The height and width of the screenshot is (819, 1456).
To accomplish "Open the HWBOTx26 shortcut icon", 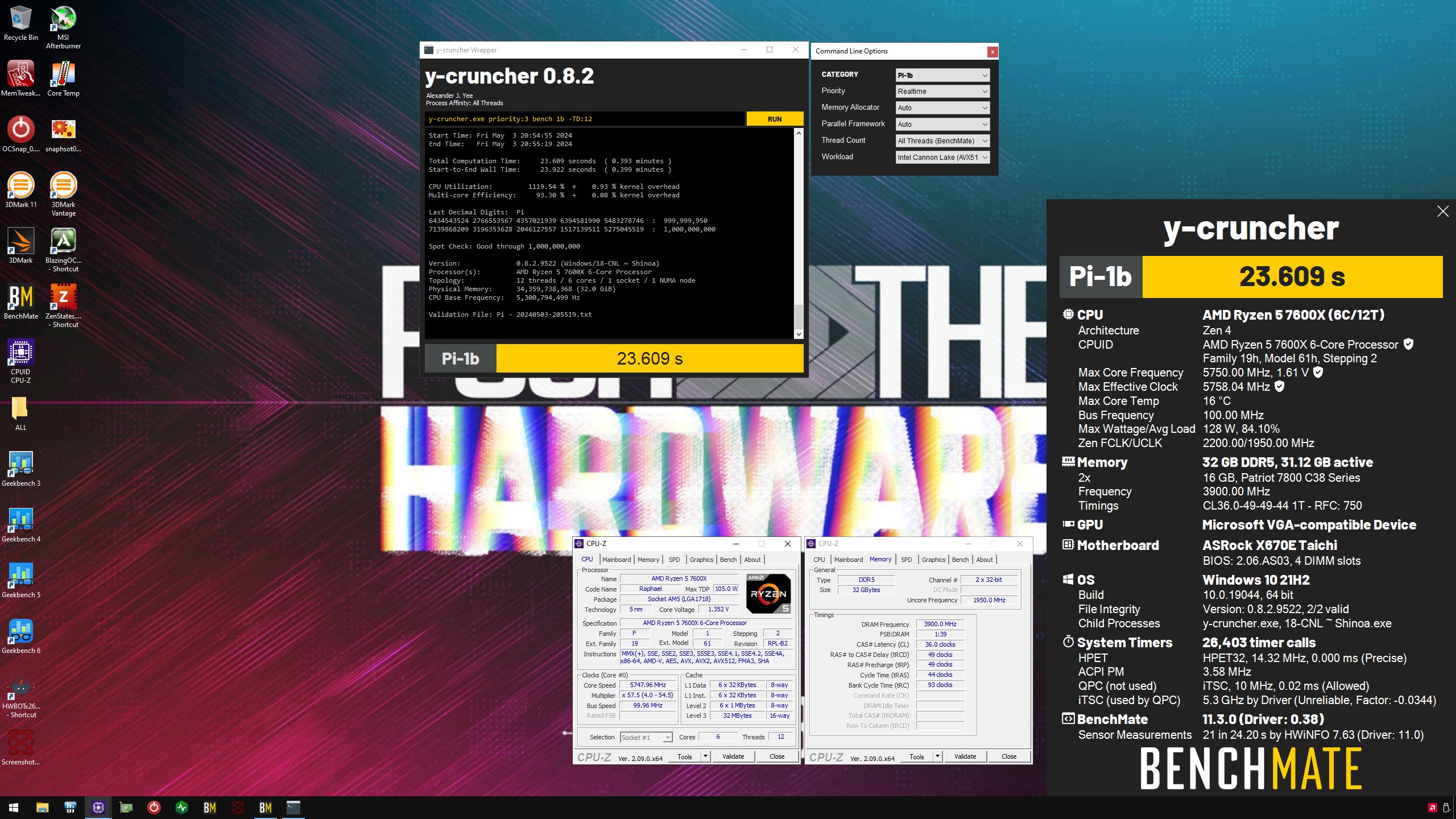I will tap(21, 698).
